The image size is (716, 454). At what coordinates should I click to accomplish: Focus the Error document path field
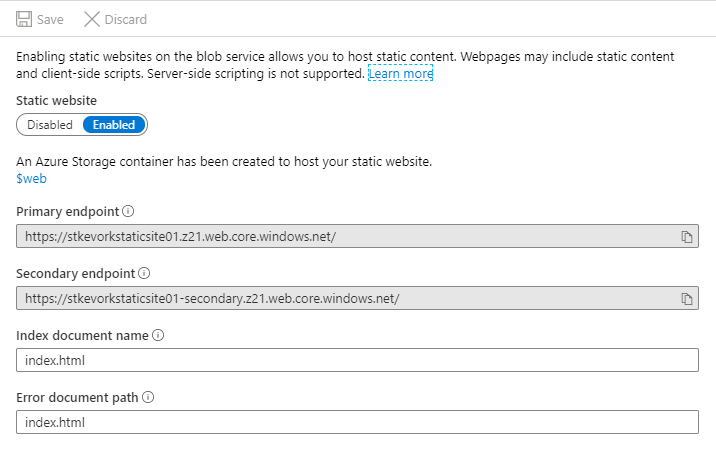tap(357, 423)
